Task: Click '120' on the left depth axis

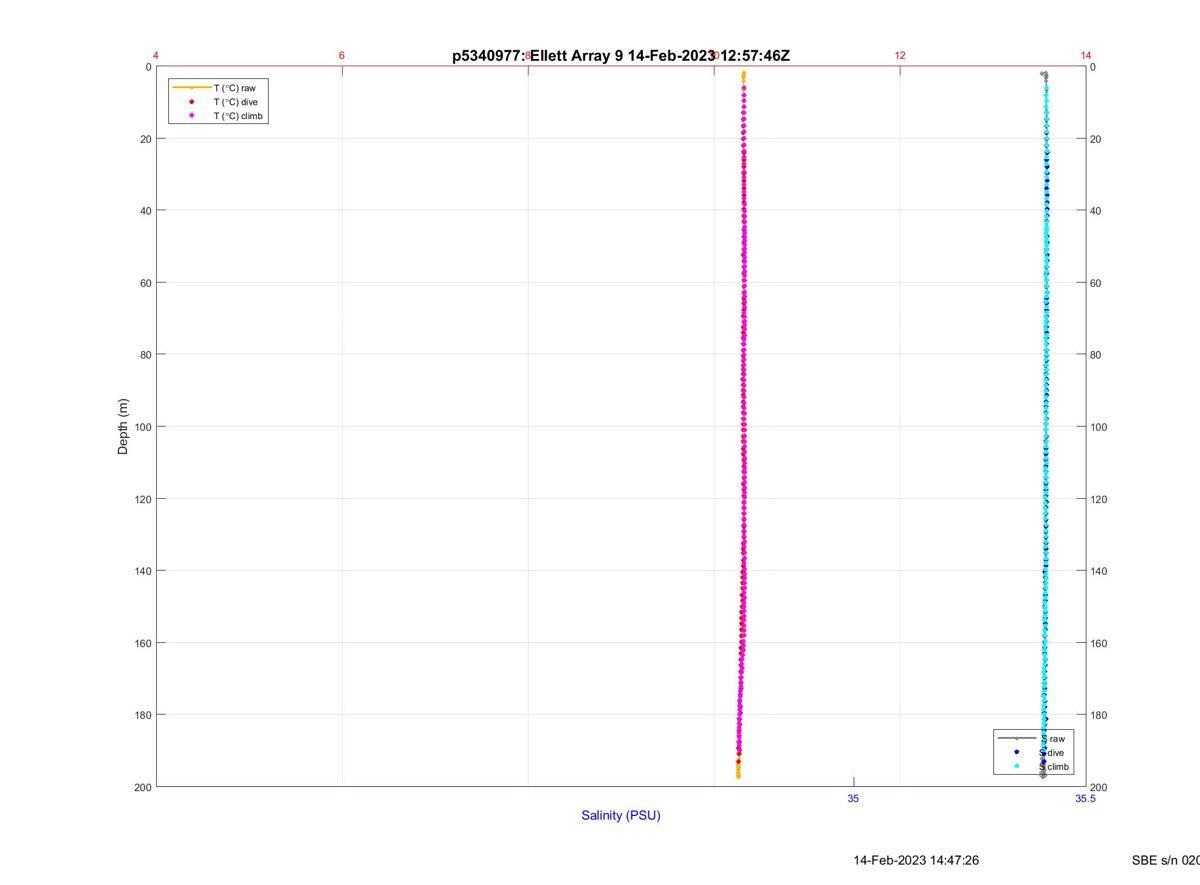Action: (x=143, y=499)
